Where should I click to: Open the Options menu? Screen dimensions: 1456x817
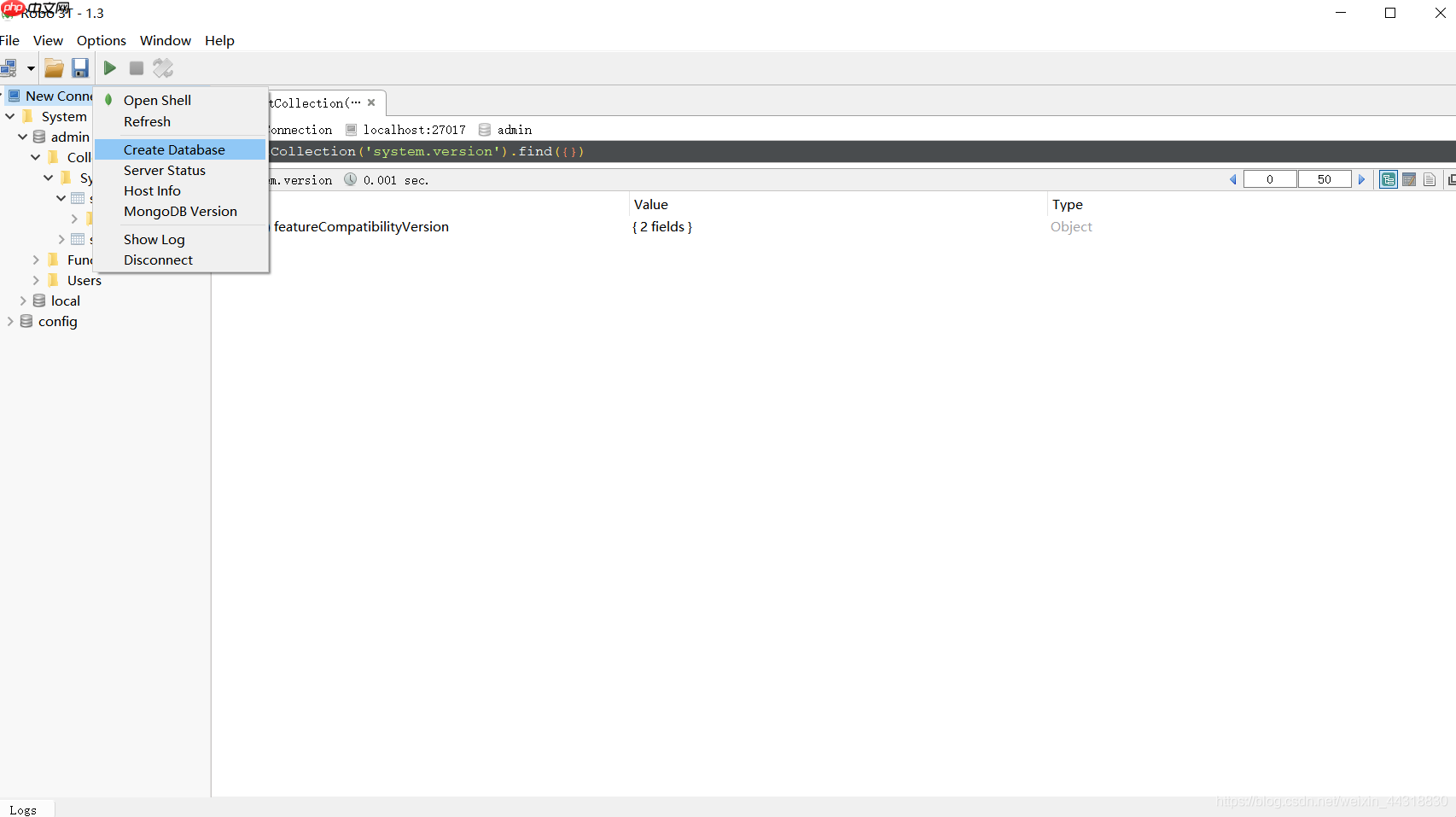pos(102,40)
